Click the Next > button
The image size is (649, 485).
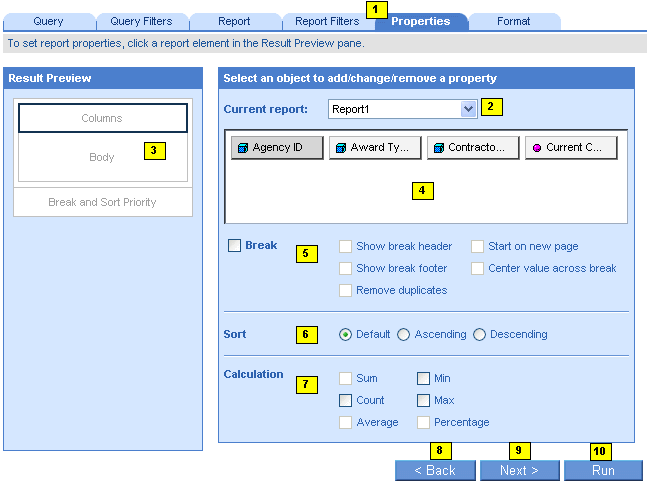click(x=519, y=471)
